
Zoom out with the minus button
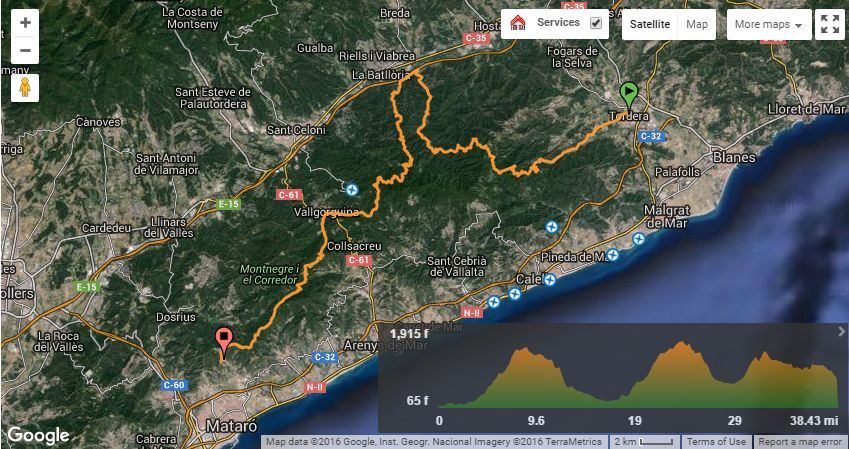(25, 51)
